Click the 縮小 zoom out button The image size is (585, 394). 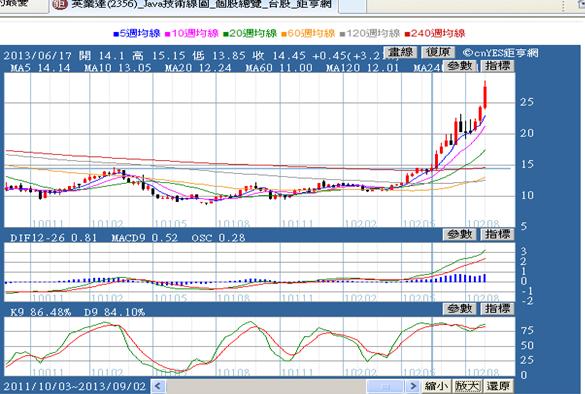[x=437, y=386]
